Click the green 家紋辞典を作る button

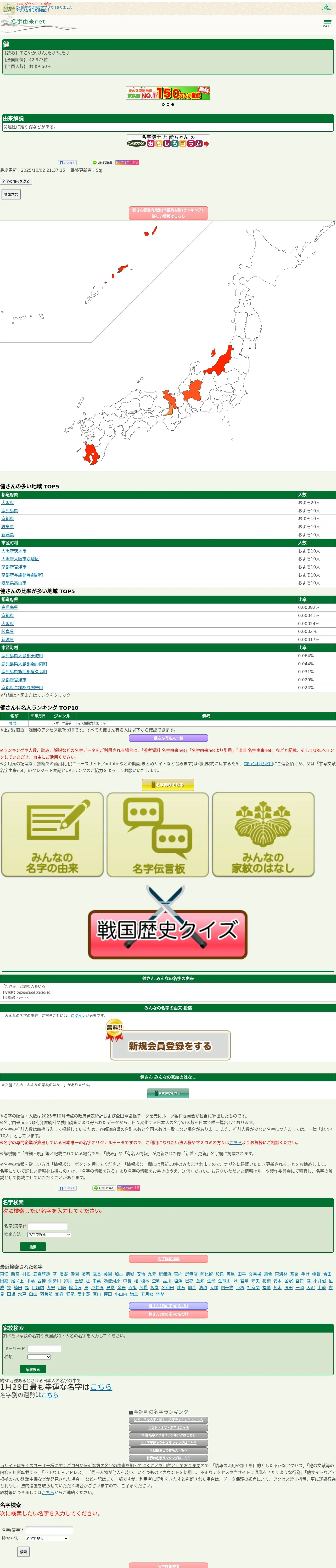click(168, 1093)
